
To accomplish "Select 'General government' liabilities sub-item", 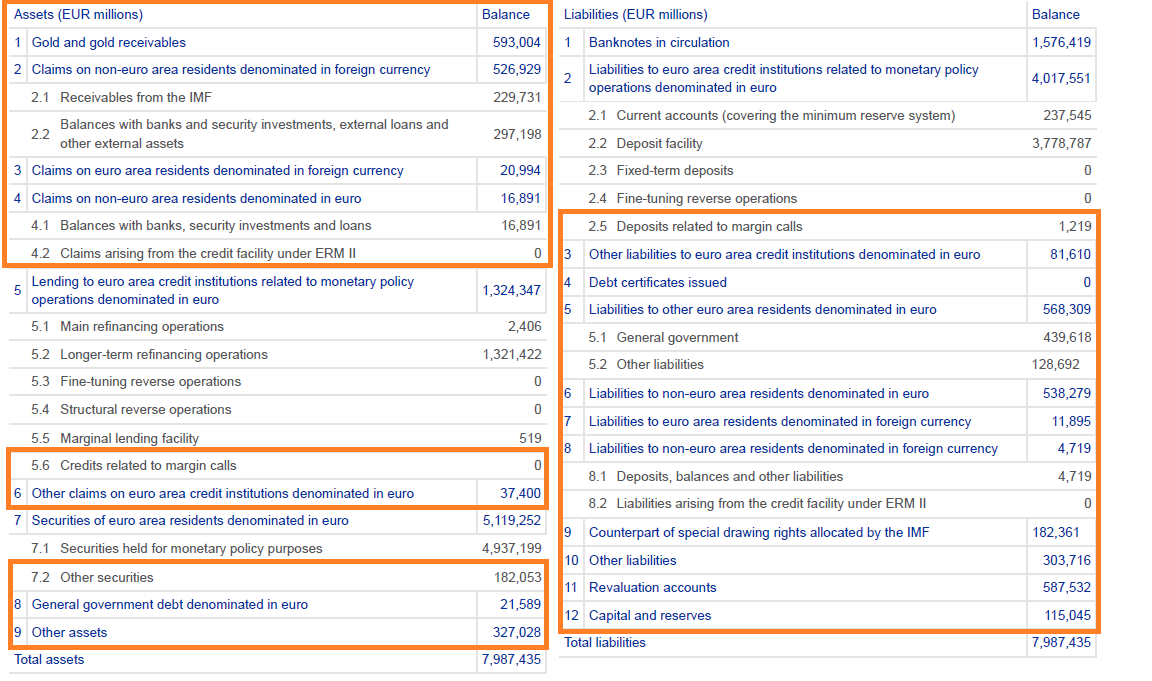I will [677, 337].
